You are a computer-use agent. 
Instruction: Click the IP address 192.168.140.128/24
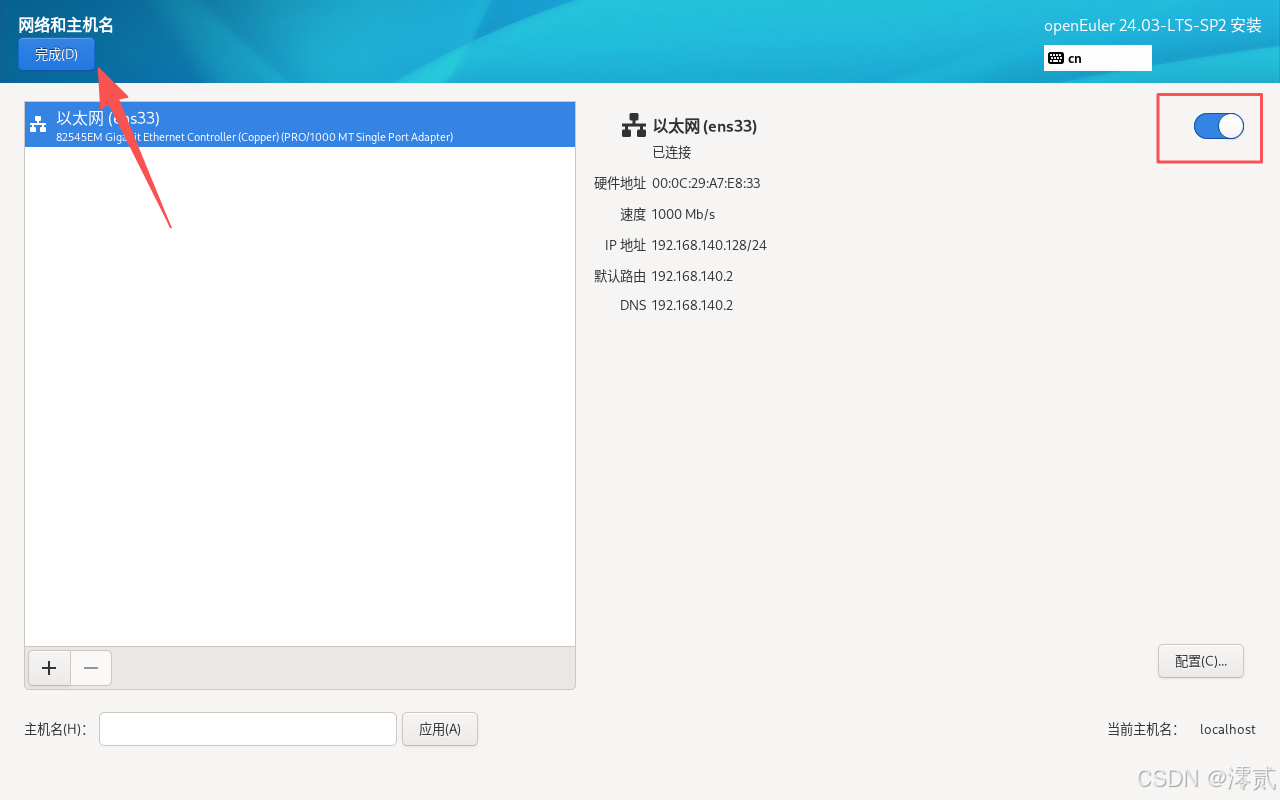coord(709,245)
